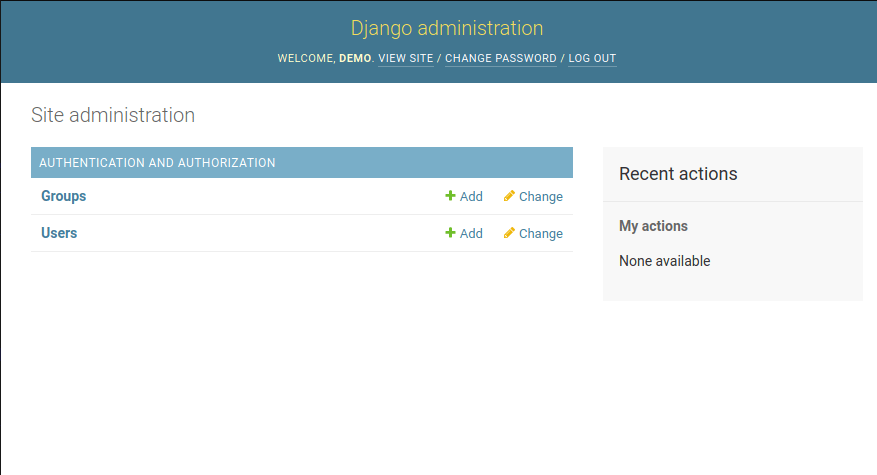The height and width of the screenshot is (475, 877).
Task: Click the Site administration heading
Action: [113, 115]
